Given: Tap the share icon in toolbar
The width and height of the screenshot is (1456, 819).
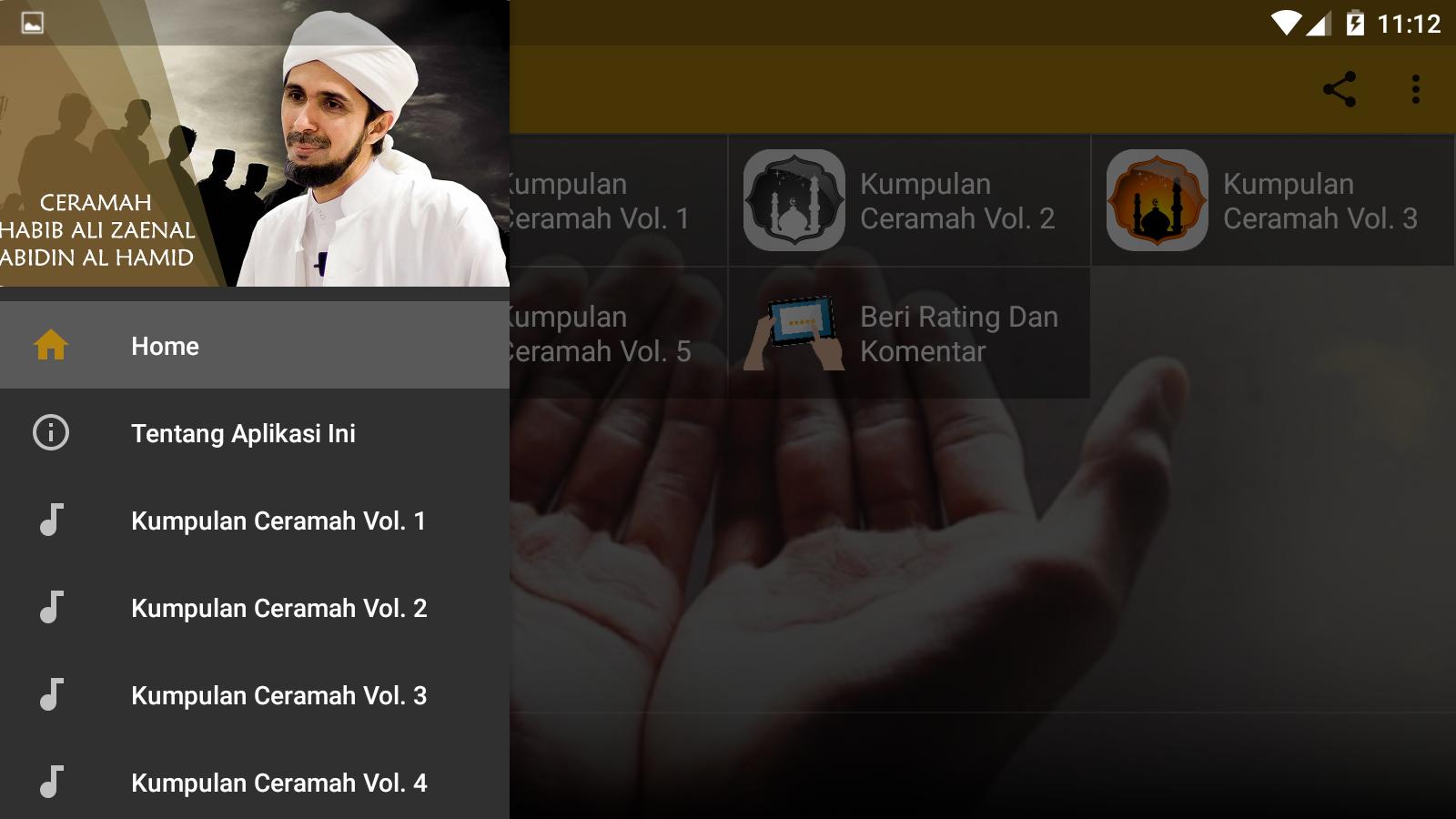Looking at the screenshot, I should coord(1340,89).
